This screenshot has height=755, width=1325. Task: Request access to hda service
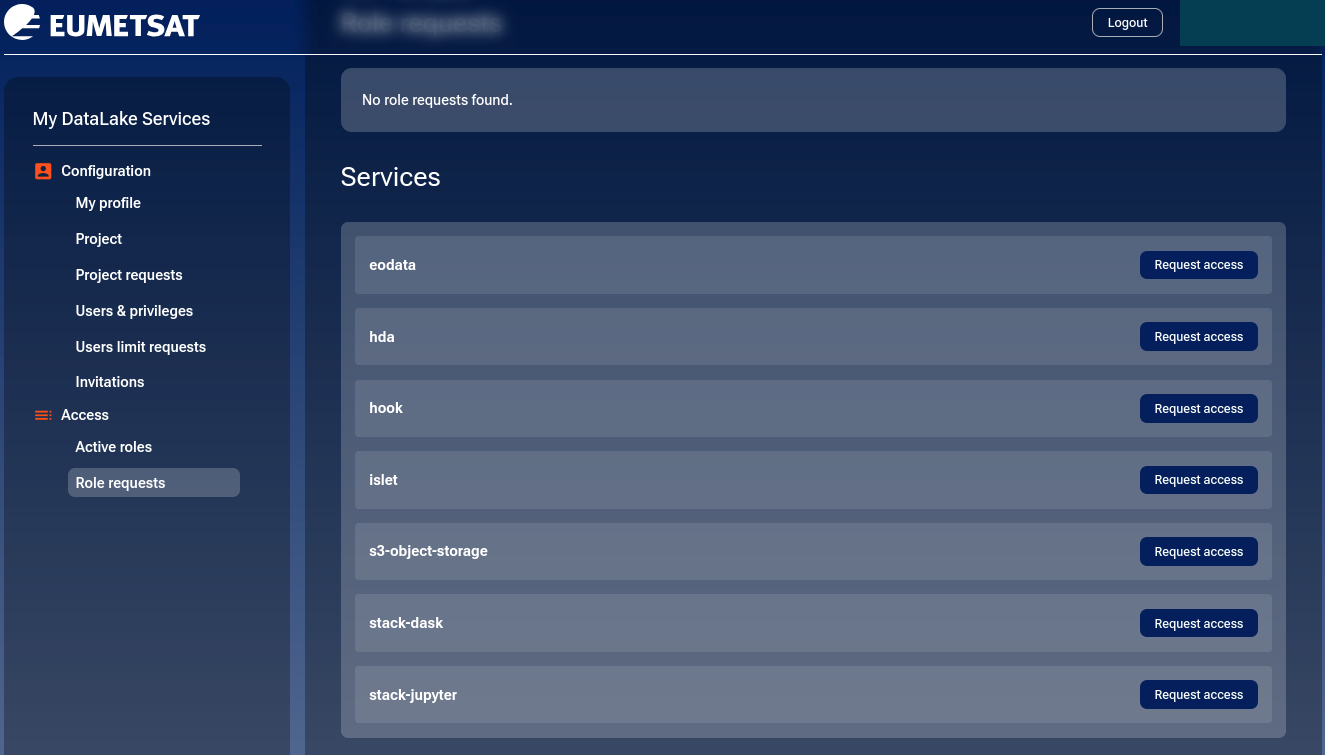tap(1198, 337)
